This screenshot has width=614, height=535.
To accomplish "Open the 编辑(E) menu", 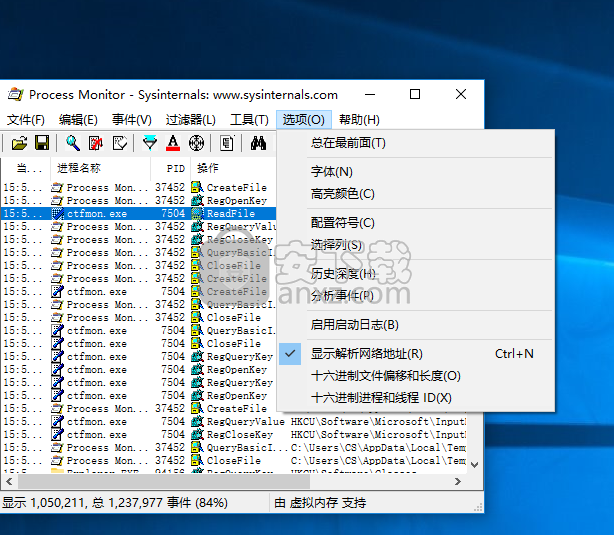I will point(78,119).
